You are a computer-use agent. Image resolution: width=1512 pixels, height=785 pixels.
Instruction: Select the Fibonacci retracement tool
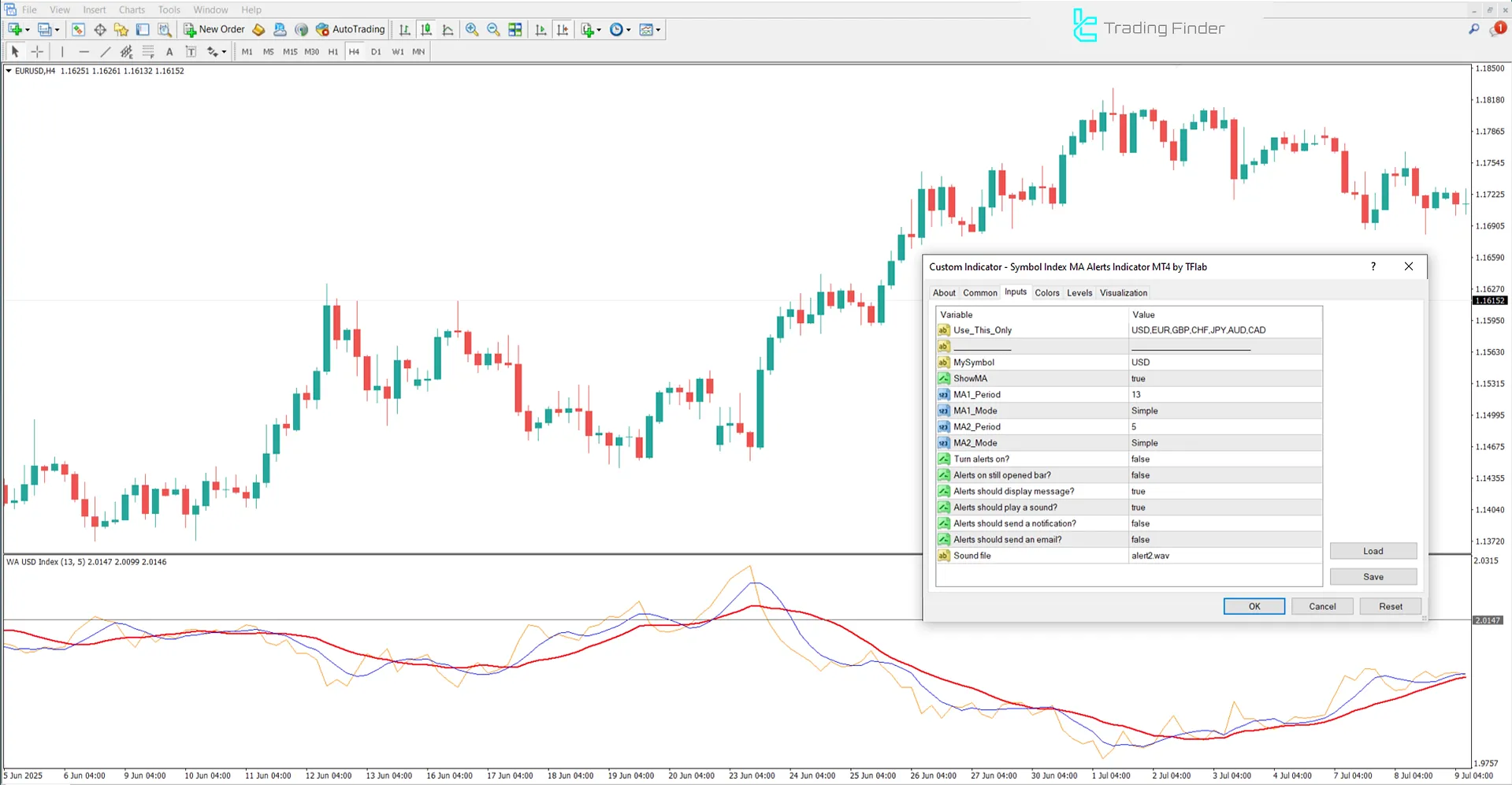coord(127,51)
